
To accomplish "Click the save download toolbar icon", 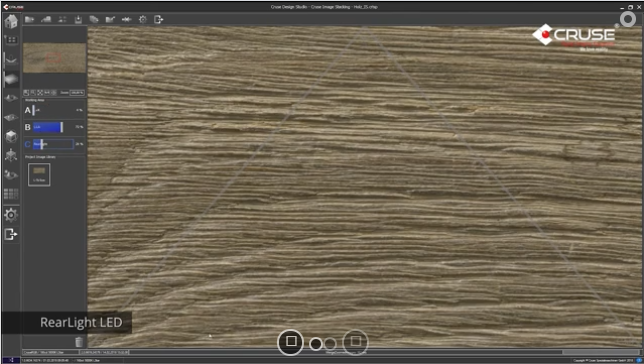I will 78,19.
